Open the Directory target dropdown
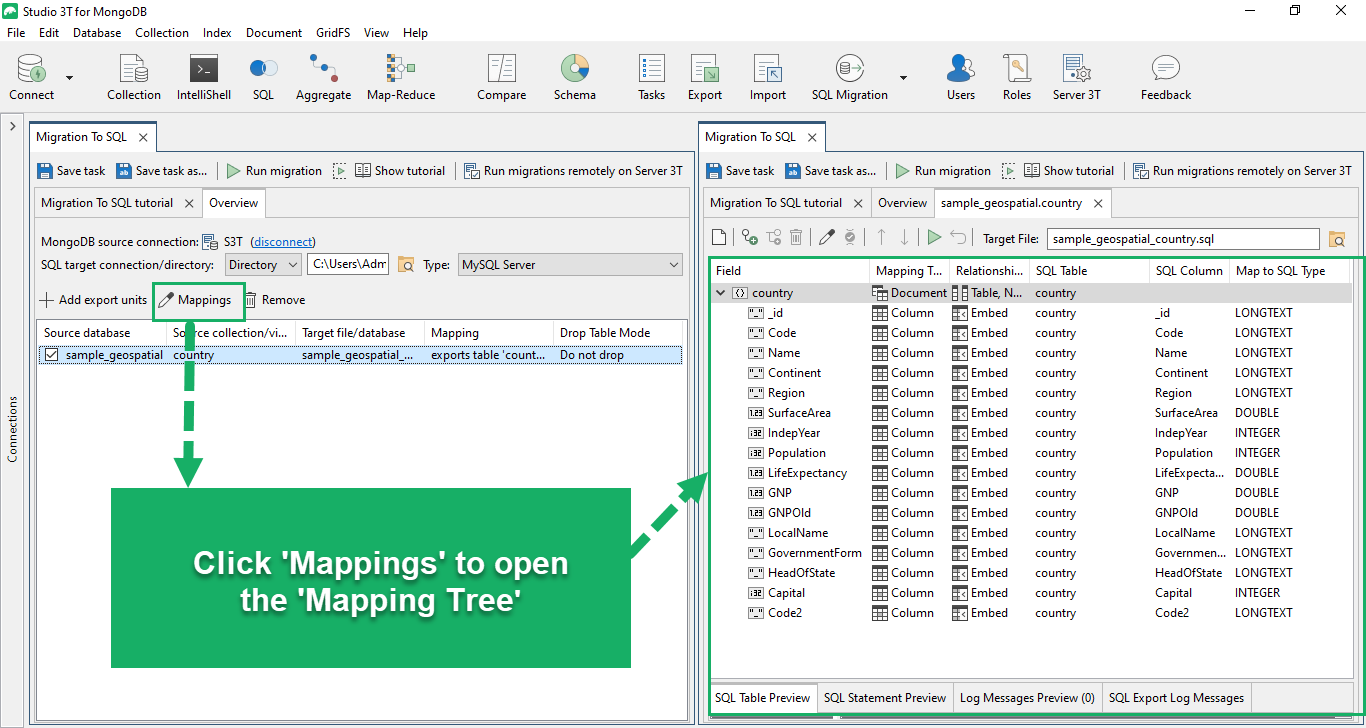Screen dimensions: 1366x728 click(x=263, y=265)
